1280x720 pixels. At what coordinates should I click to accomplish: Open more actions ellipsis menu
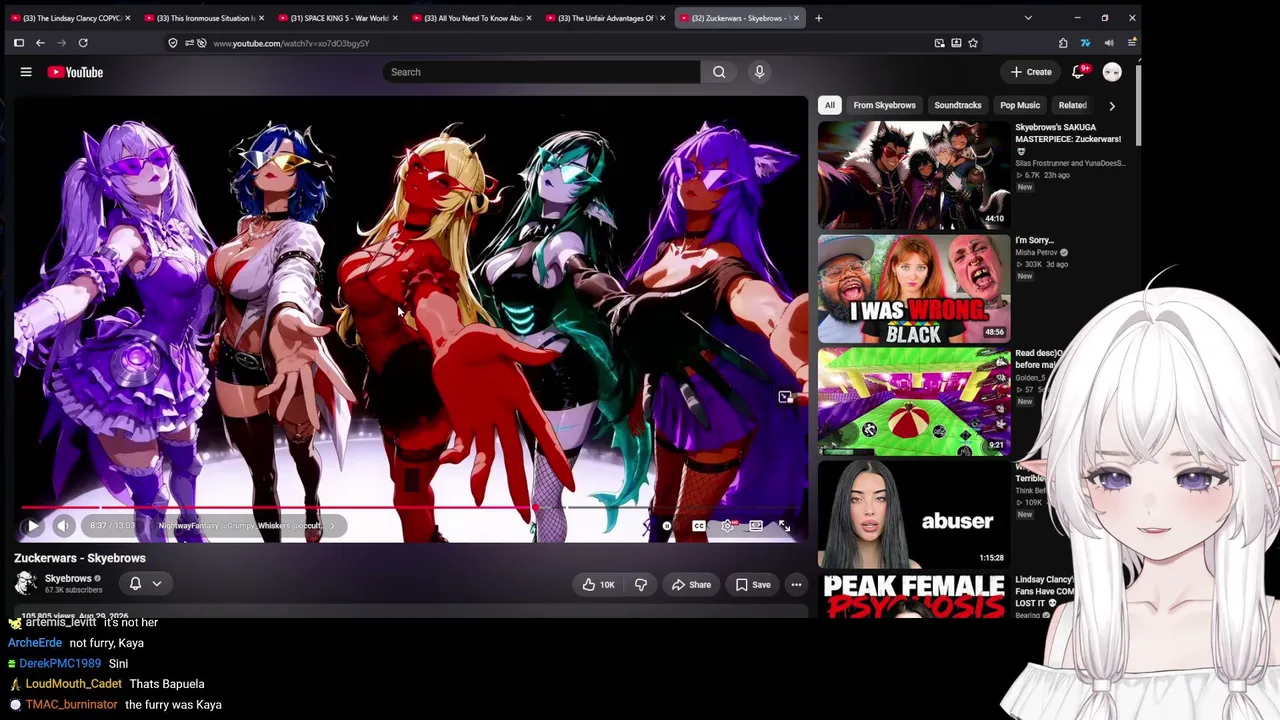(x=796, y=585)
